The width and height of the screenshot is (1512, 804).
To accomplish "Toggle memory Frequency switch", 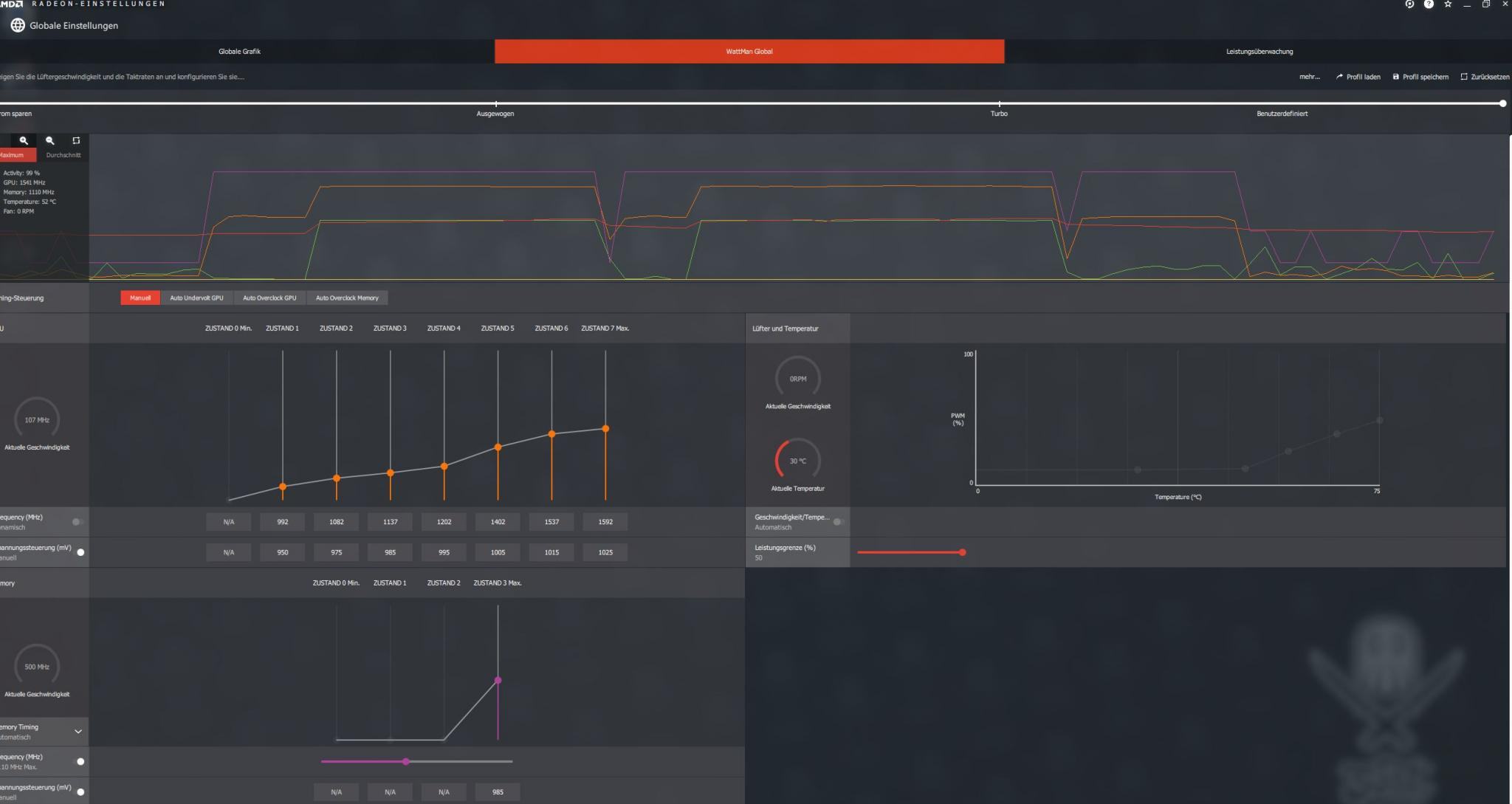I will pyautogui.click(x=79, y=761).
